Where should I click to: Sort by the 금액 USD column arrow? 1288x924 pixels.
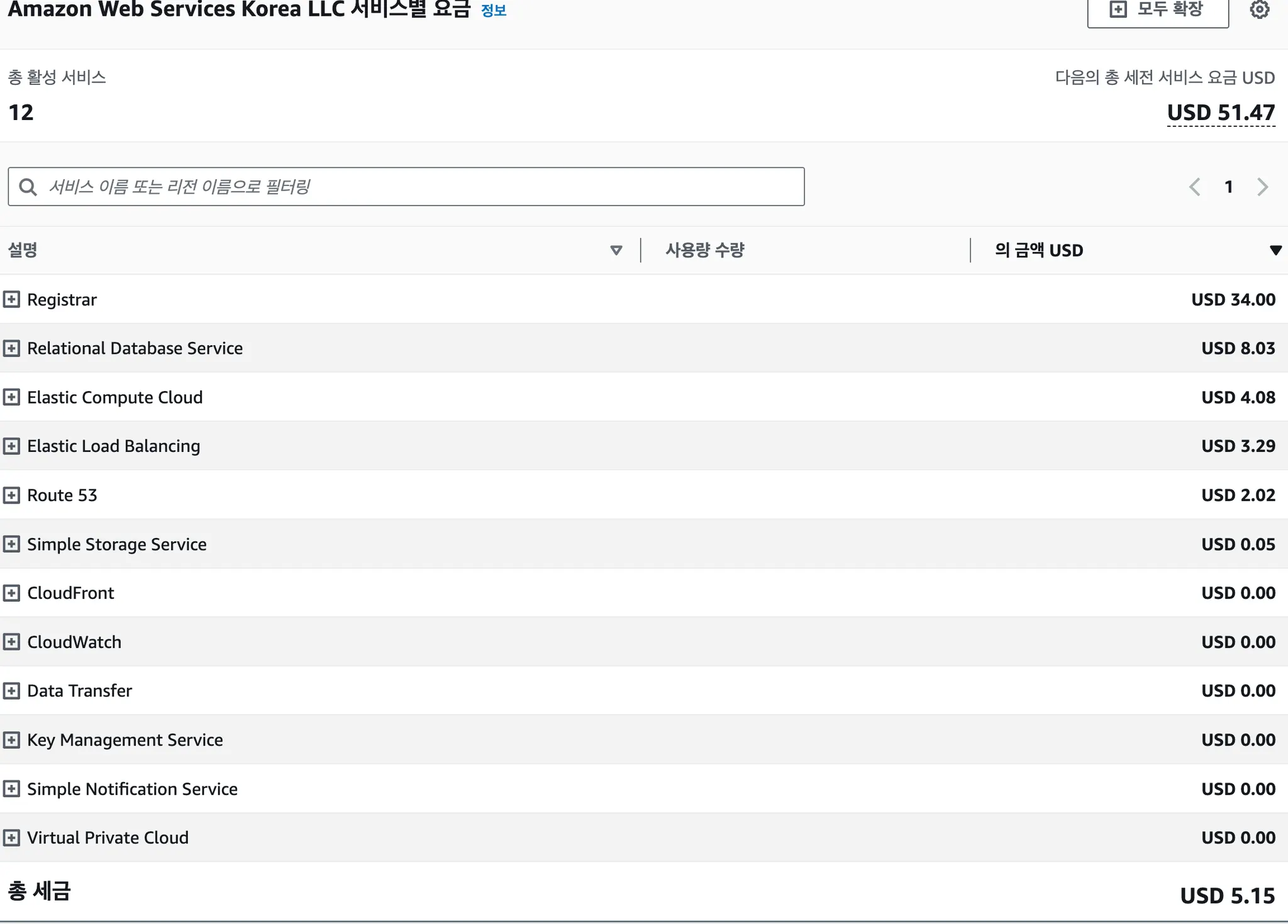tap(1275, 250)
